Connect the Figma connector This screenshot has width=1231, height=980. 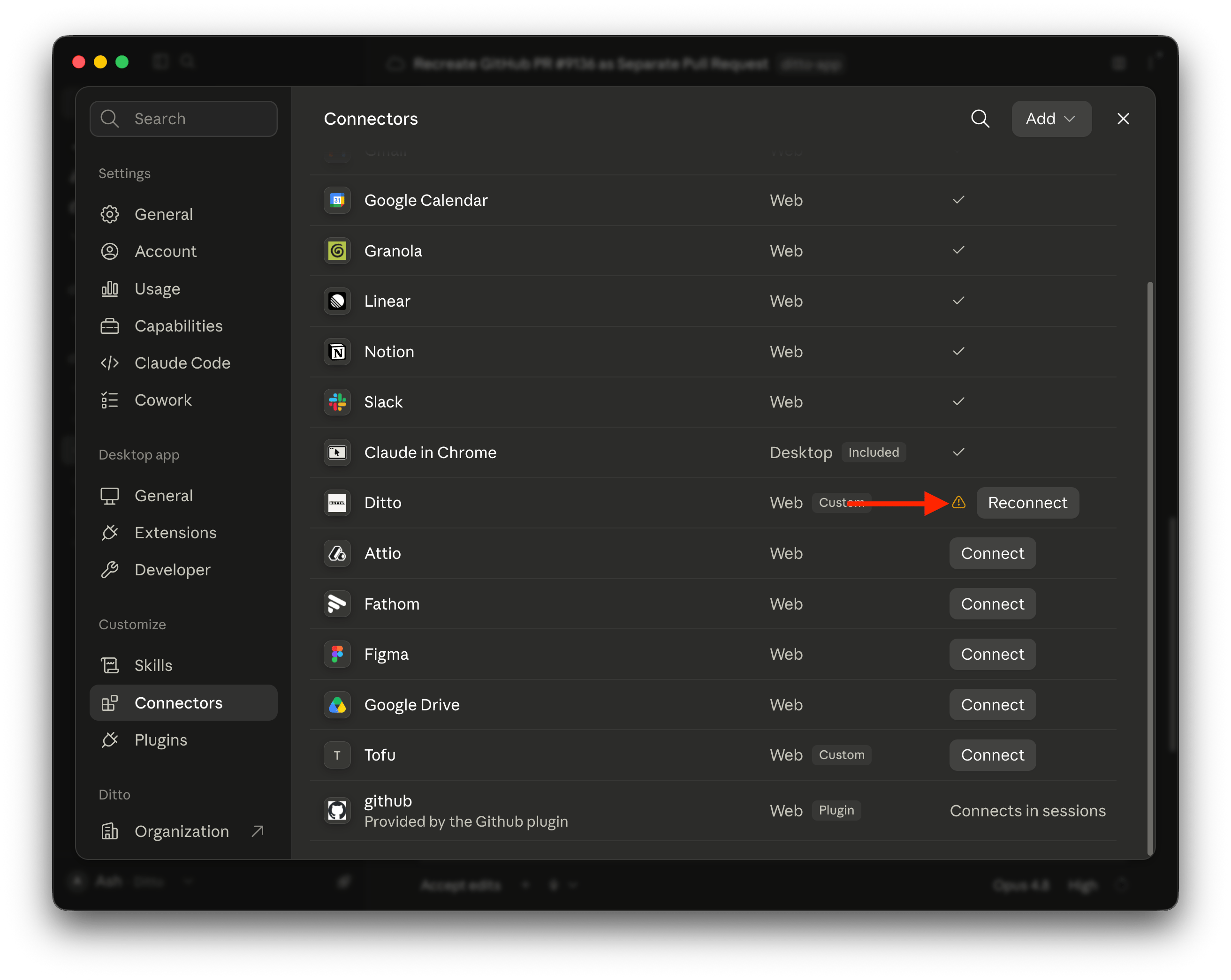992,654
